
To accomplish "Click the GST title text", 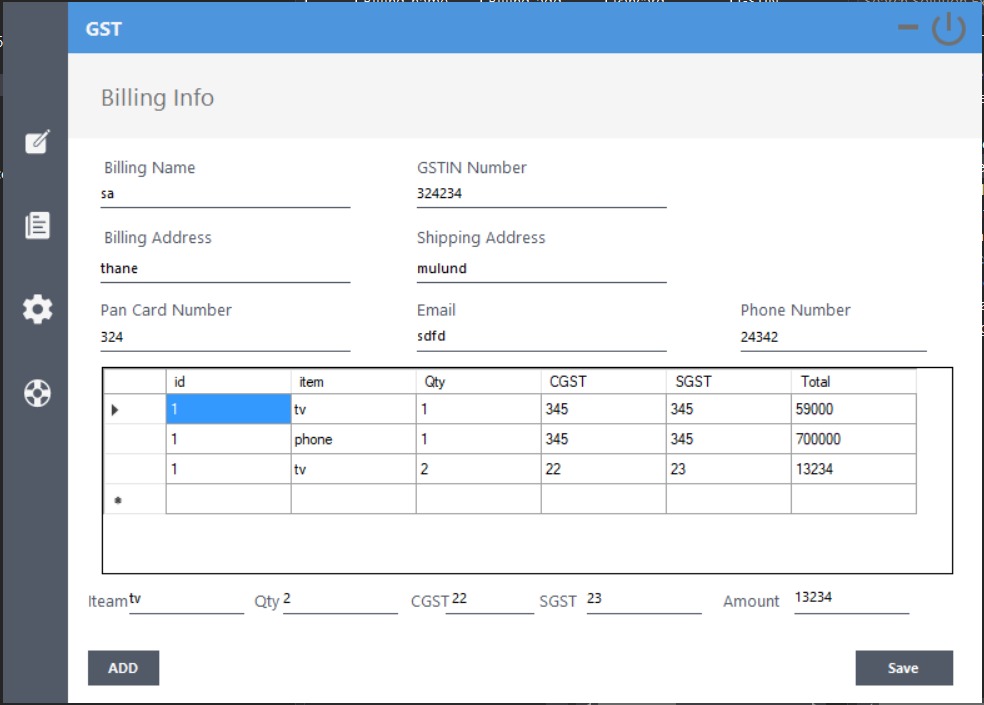I will coord(104,29).
